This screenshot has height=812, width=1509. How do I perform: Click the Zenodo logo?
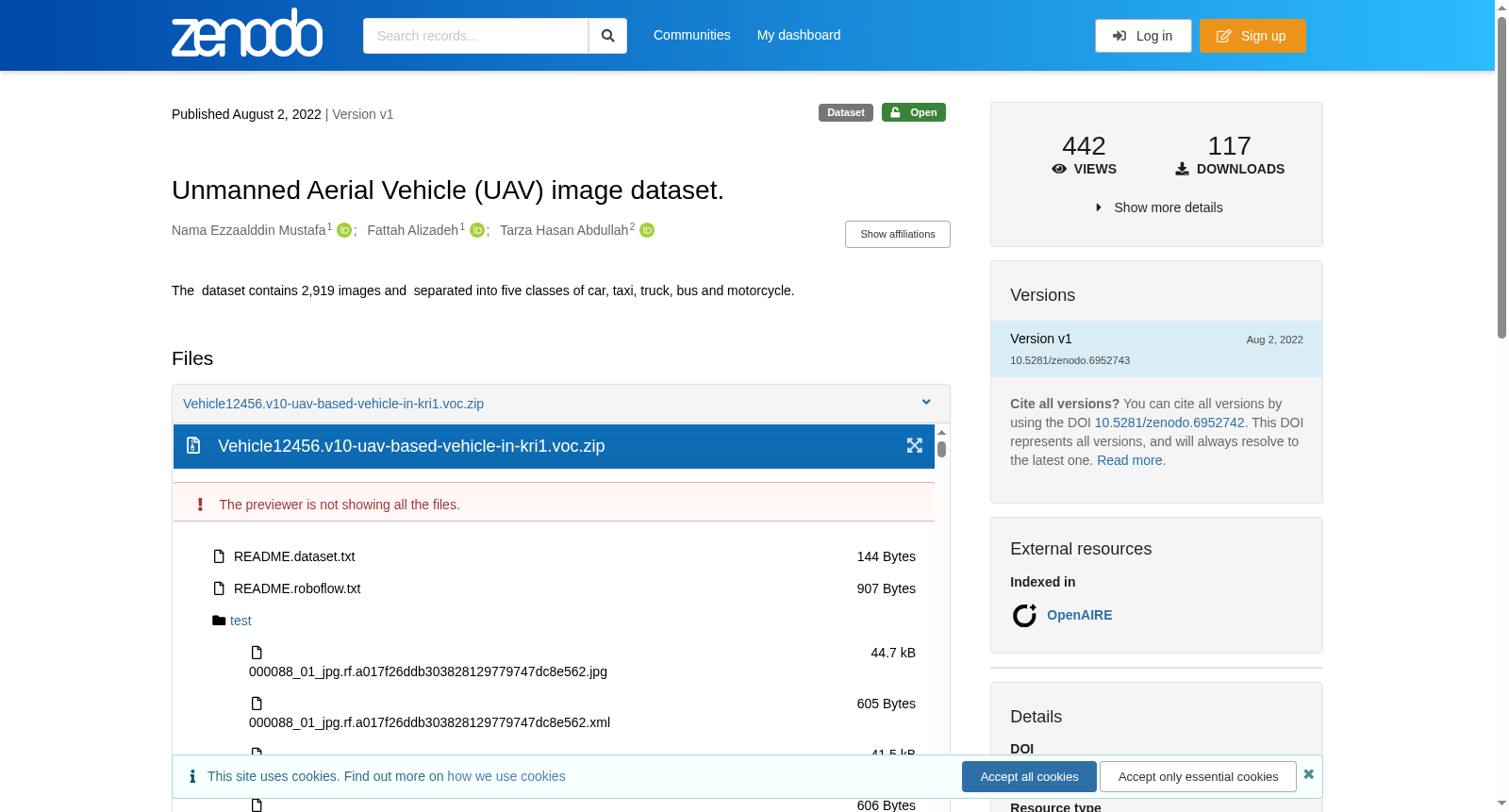click(x=247, y=33)
